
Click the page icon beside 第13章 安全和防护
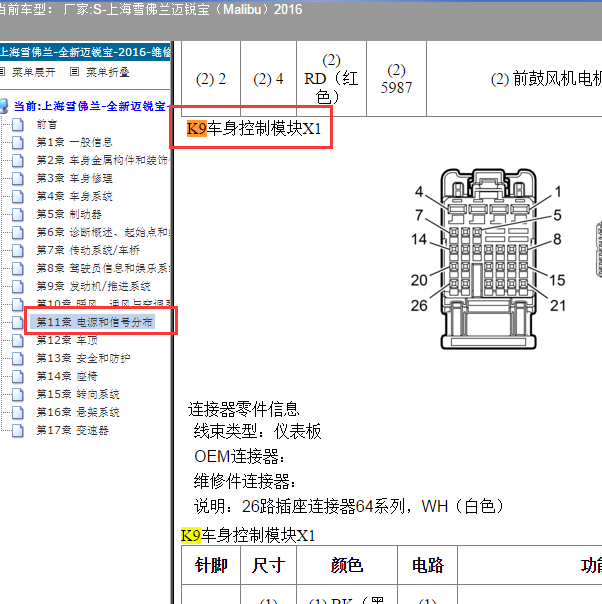[x=18, y=359]
